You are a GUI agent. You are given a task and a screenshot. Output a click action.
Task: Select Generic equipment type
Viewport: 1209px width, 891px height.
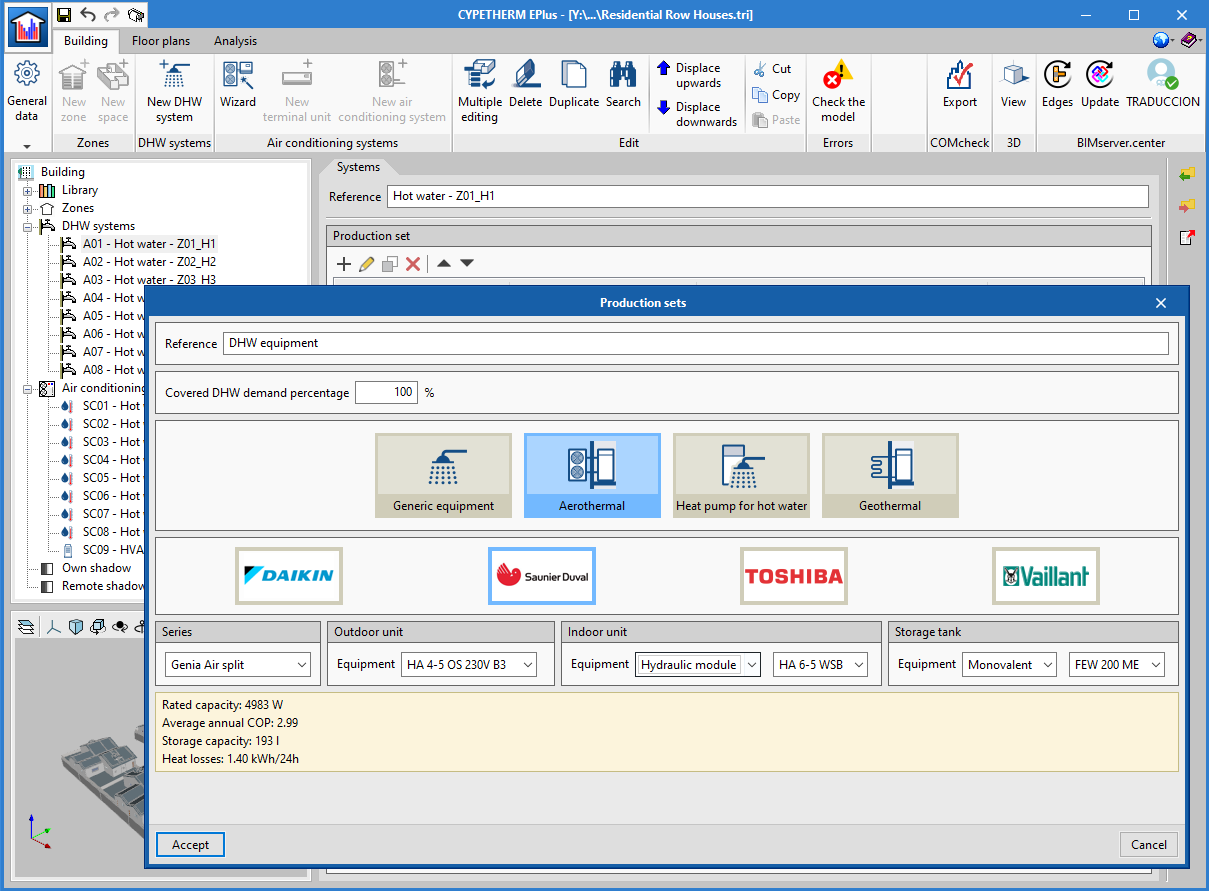[443, 475]
